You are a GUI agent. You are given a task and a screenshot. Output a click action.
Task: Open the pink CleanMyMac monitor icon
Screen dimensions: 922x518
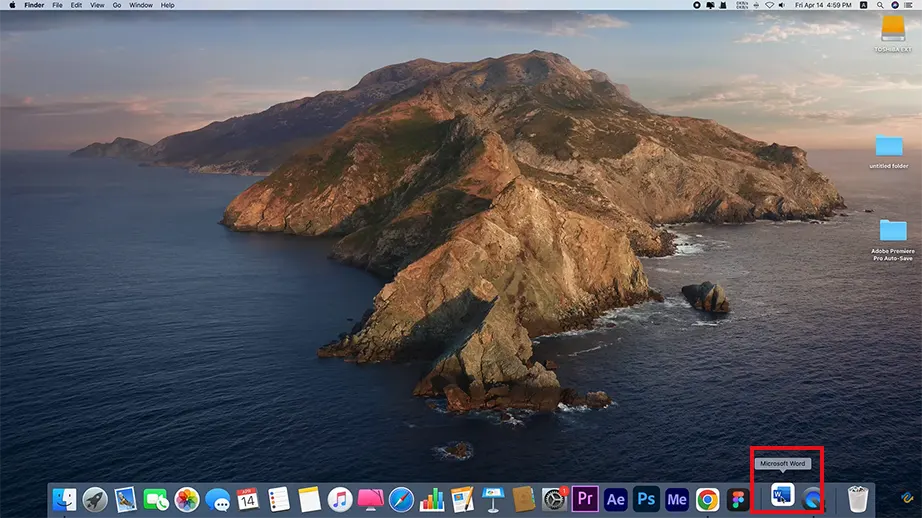point(370,500)
